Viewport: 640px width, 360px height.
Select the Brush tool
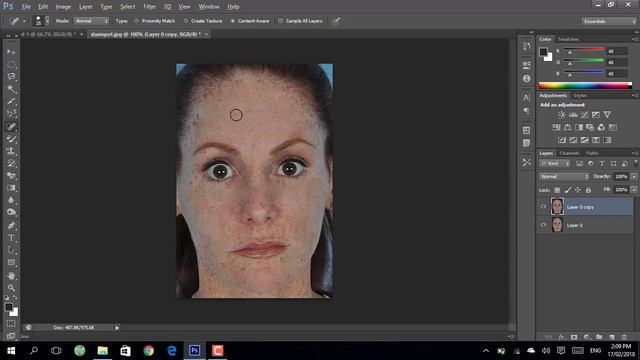11,139
